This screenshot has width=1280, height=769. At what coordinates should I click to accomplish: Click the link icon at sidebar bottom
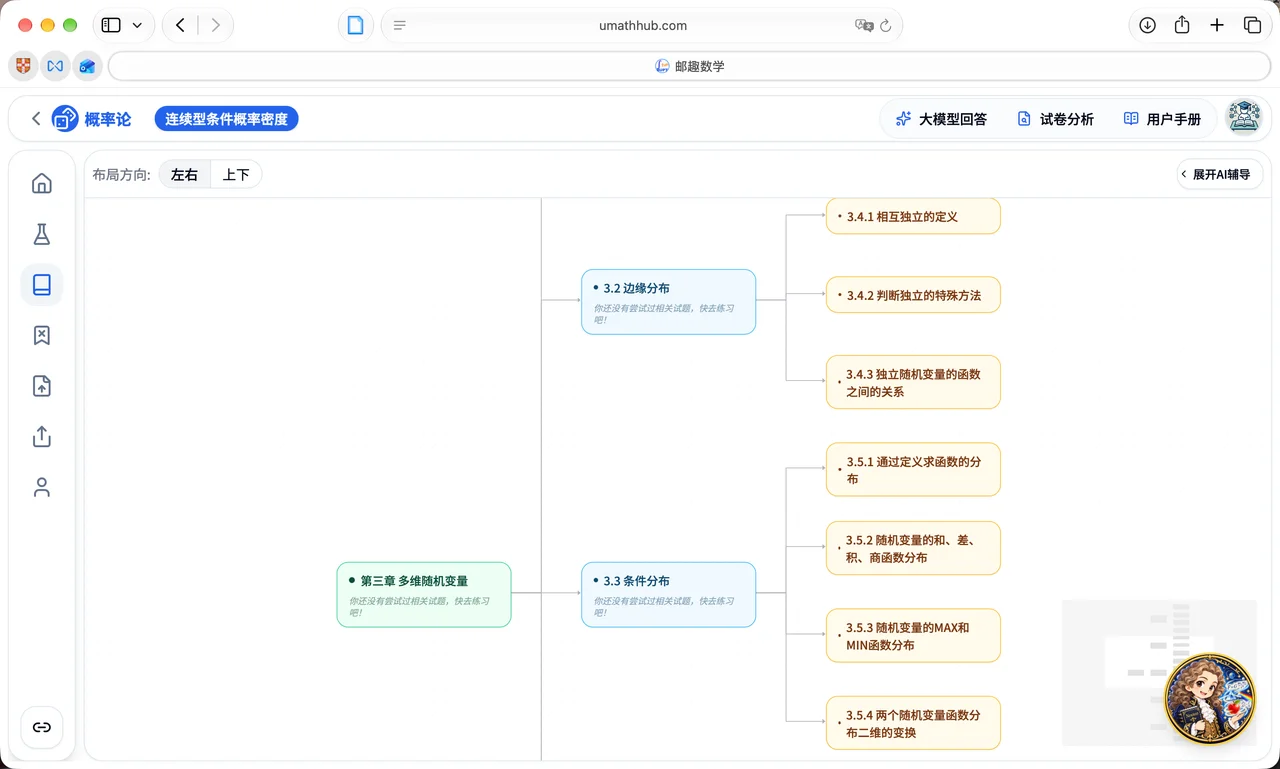42,727
